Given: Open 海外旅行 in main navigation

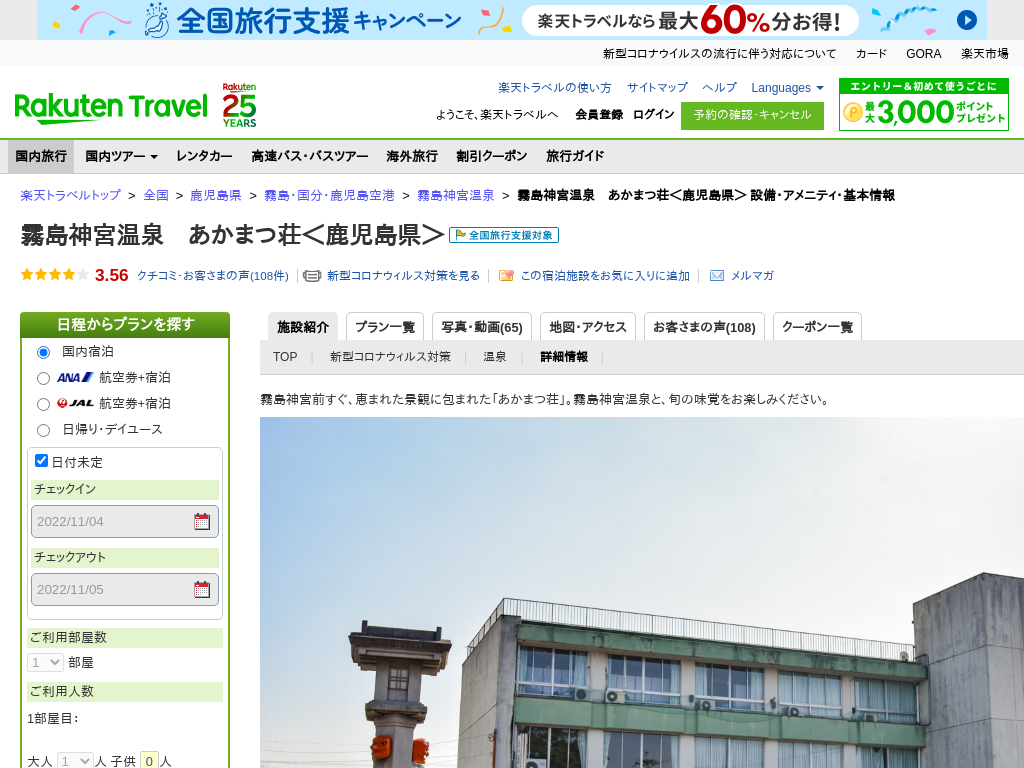Looking at the screenshot, I should [412, 156].
